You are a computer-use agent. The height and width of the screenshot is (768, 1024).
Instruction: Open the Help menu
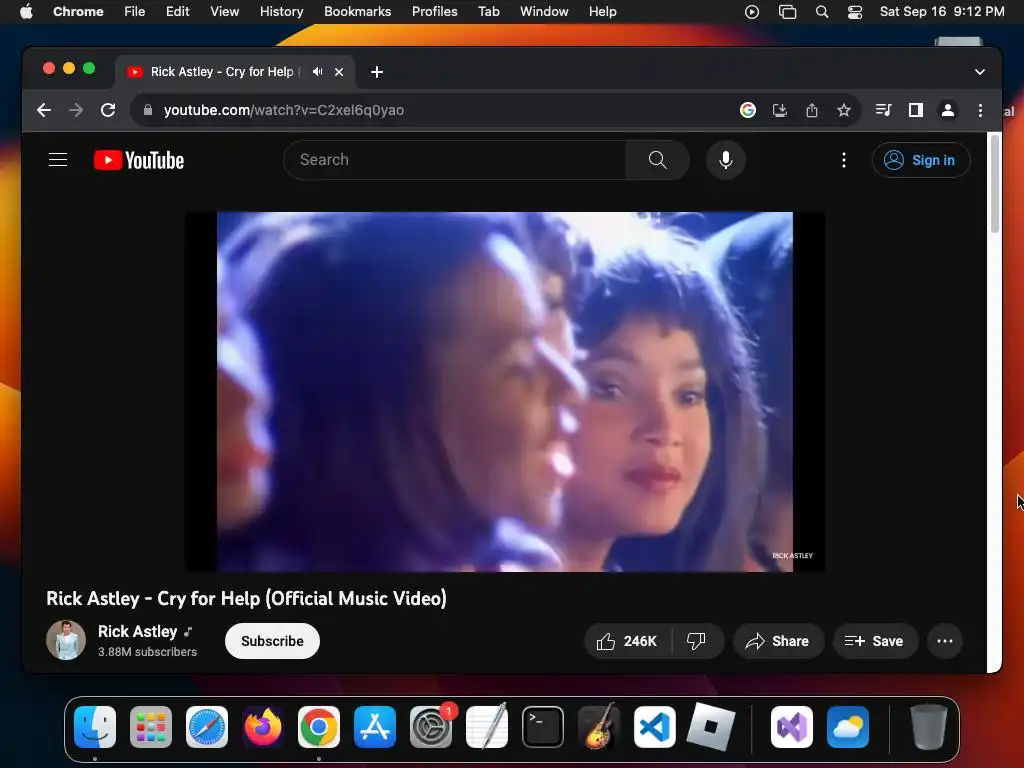tap(602, 12)
